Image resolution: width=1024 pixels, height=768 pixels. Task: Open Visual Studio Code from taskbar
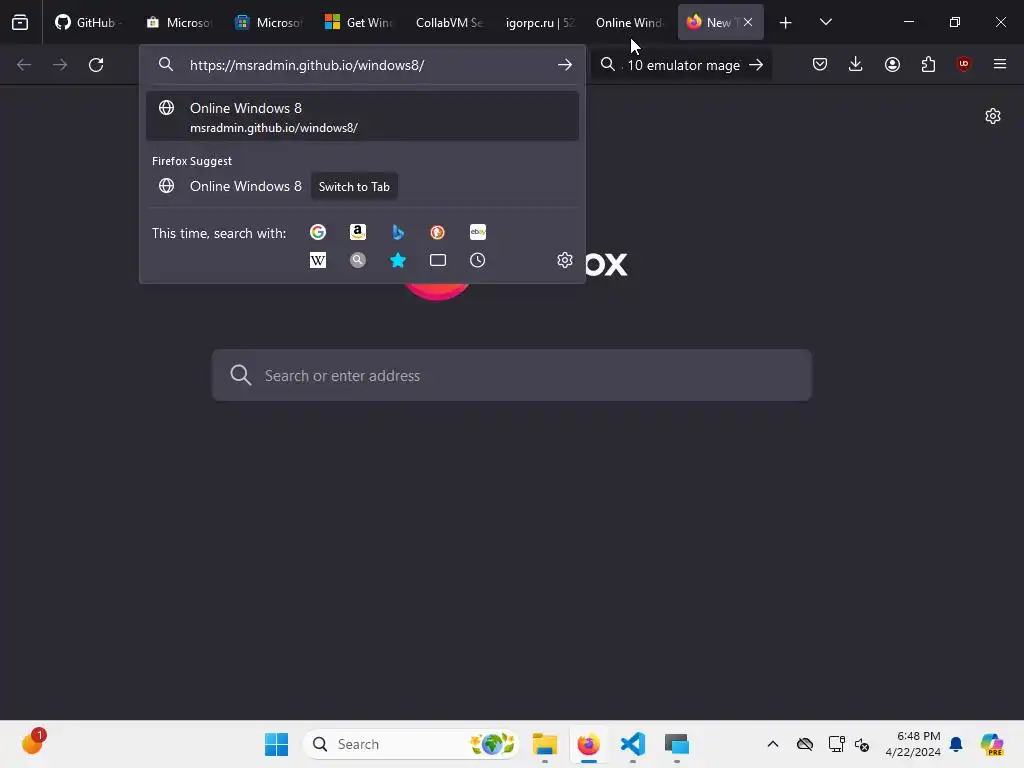[633, 744]
